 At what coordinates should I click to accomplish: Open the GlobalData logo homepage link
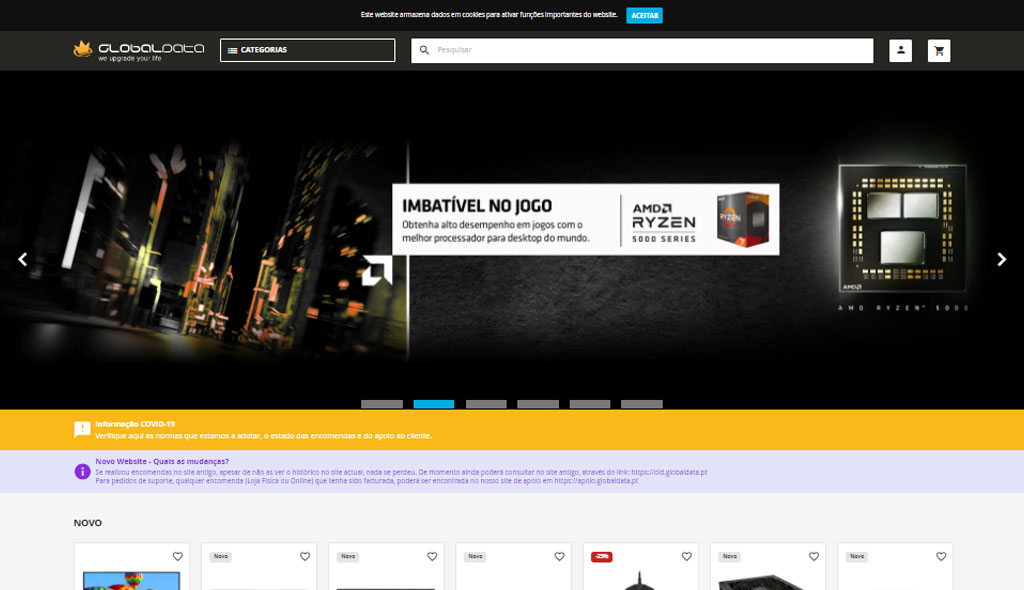tap(138, 50)
